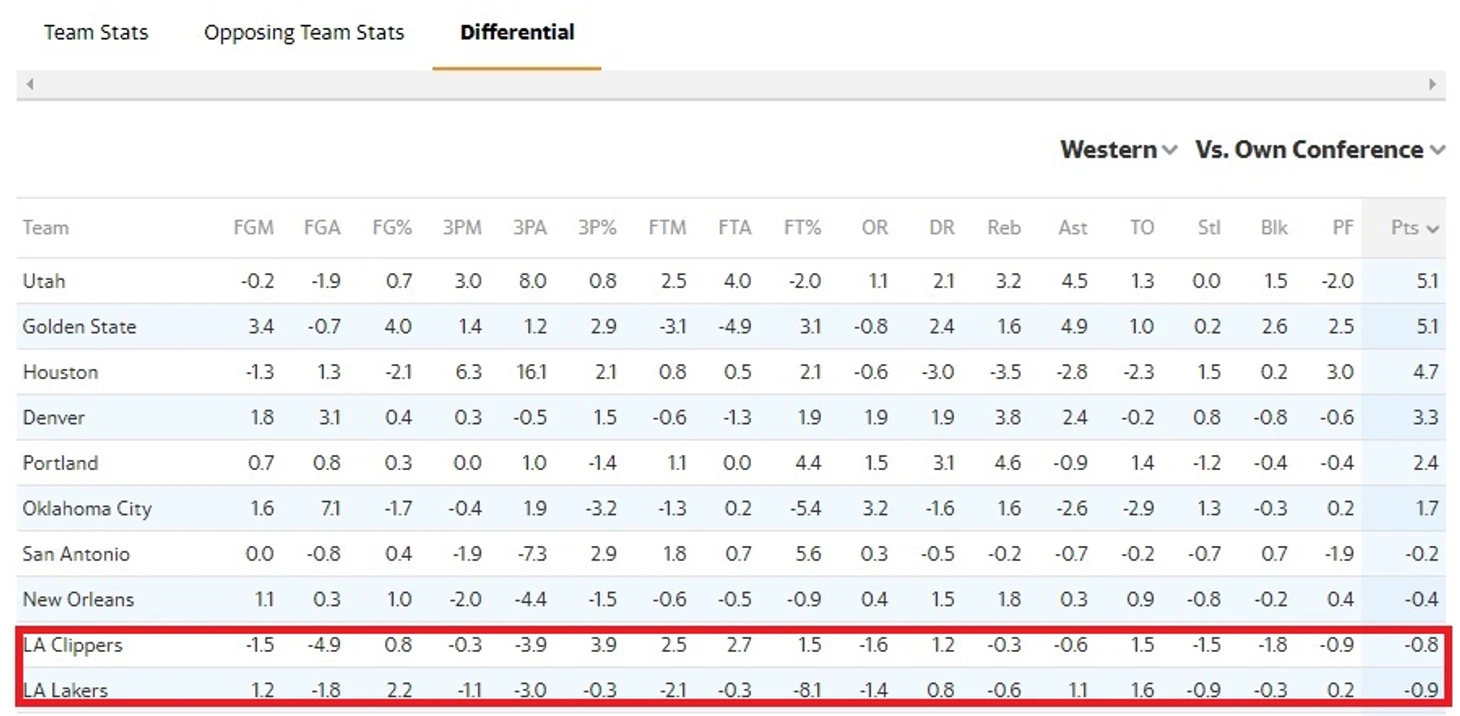Image resolution: width=1460 pixels, height=716 pixels.
Task: Open the Oklahoma City team link
Action: pos(87,509)
